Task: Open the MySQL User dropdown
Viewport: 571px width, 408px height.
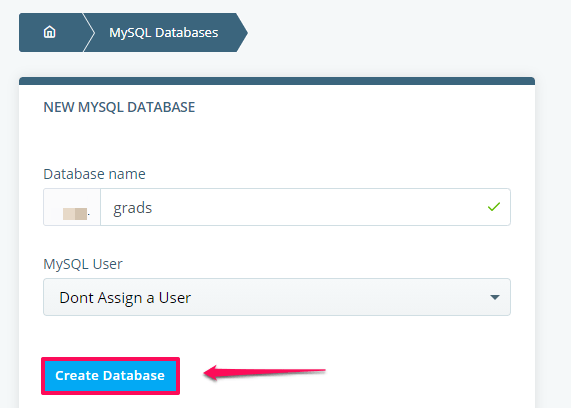Action: [x=277, y=297]
